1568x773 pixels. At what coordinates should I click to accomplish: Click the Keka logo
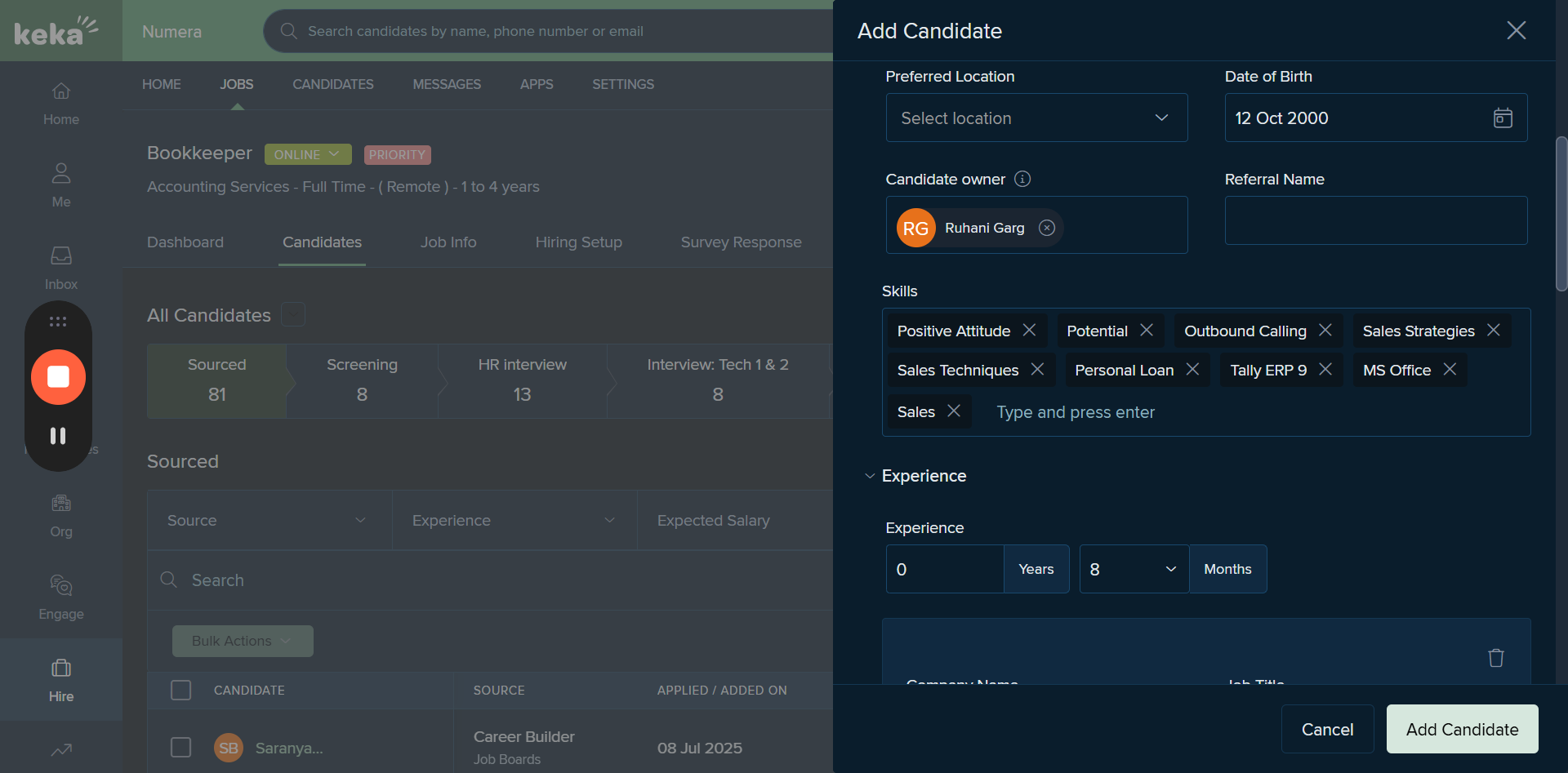click(x=56, y=31)
